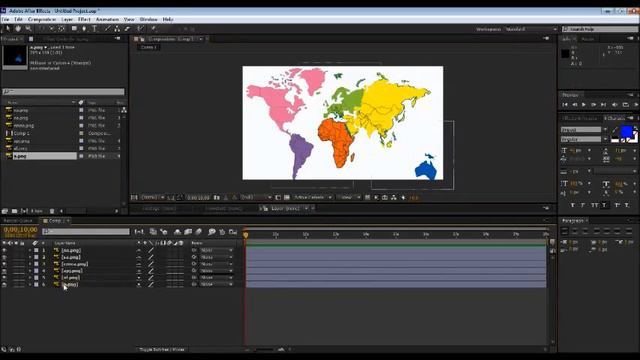Select the last layer in timeline
This screenshot has height=360, width=640.
(x=69, y=284)
